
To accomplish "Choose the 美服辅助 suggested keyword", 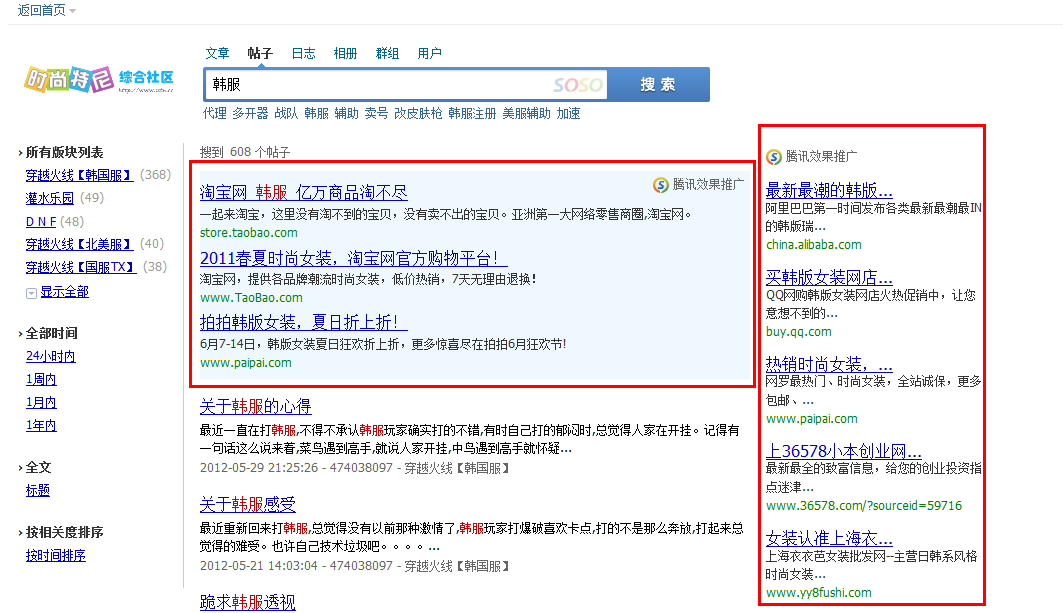I will 527,113.
